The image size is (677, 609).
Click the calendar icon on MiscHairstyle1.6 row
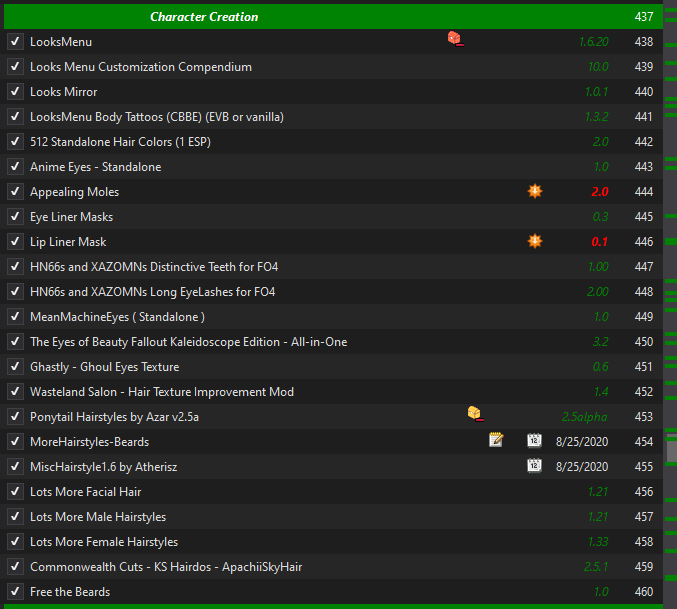pos(534,465)
